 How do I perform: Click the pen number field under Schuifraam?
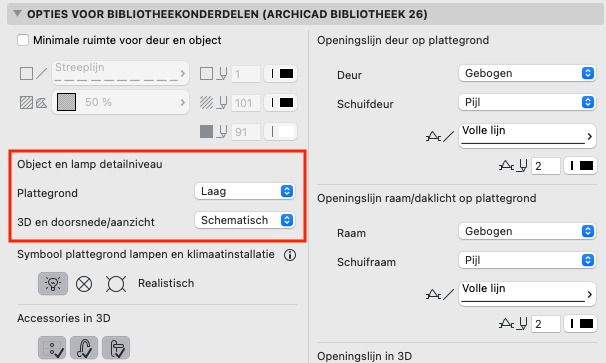pos(546,324)
